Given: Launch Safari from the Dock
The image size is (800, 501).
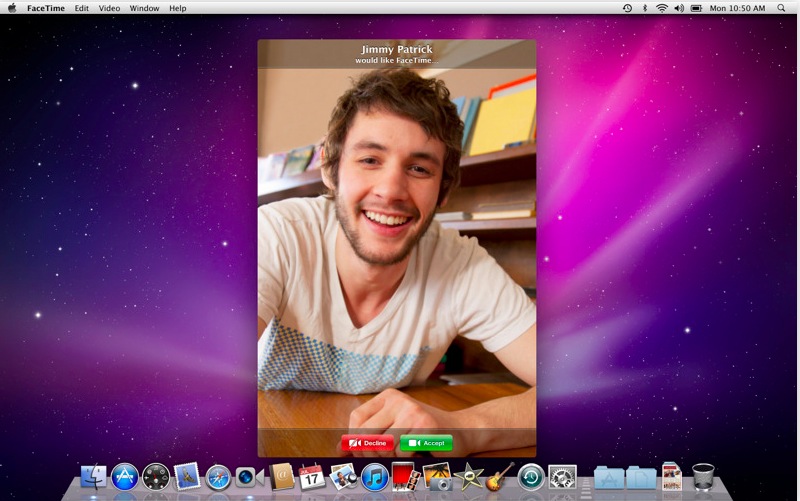Looking at the screenshot, I should [x=218, y=478].
